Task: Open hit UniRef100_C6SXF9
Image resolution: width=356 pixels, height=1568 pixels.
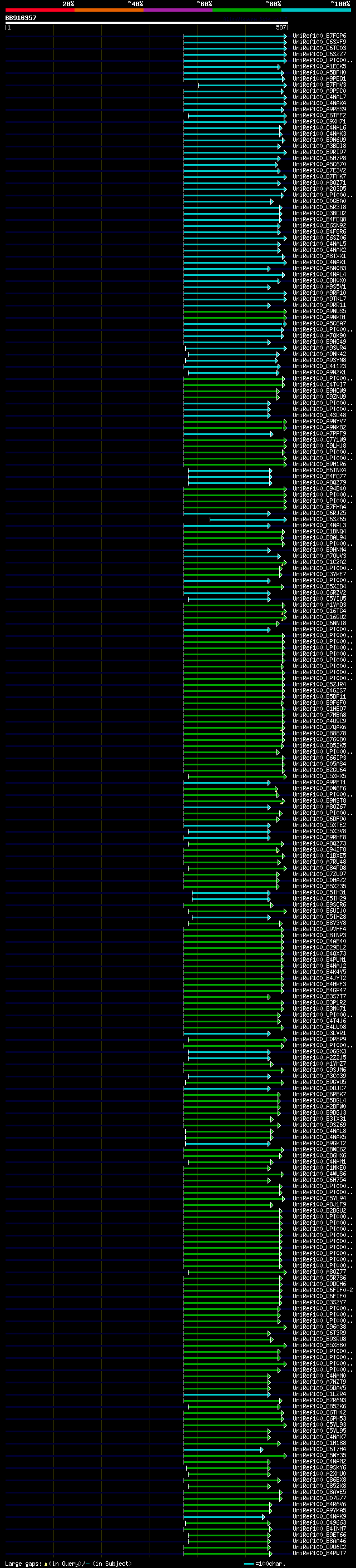Action: 319,42
